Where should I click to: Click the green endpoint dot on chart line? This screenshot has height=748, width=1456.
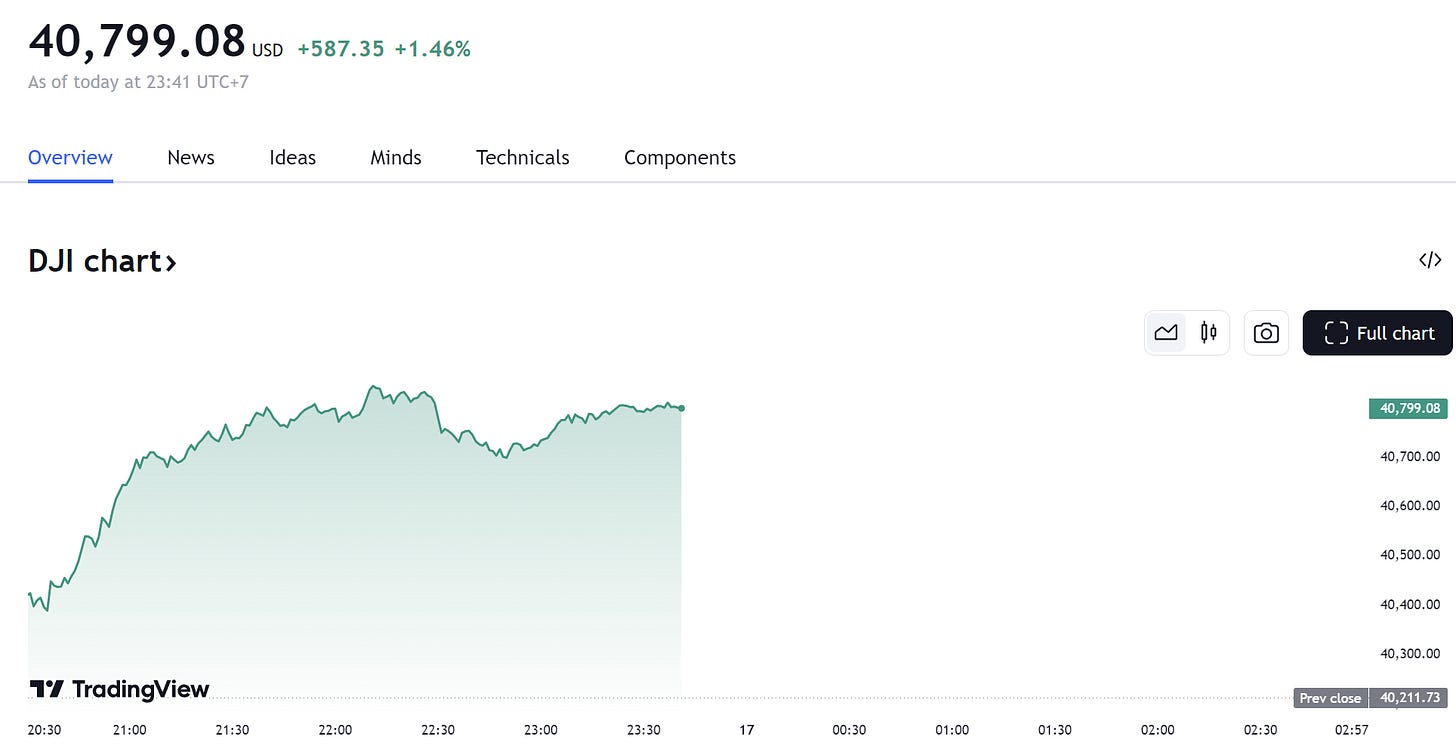[x=681, y=408]
